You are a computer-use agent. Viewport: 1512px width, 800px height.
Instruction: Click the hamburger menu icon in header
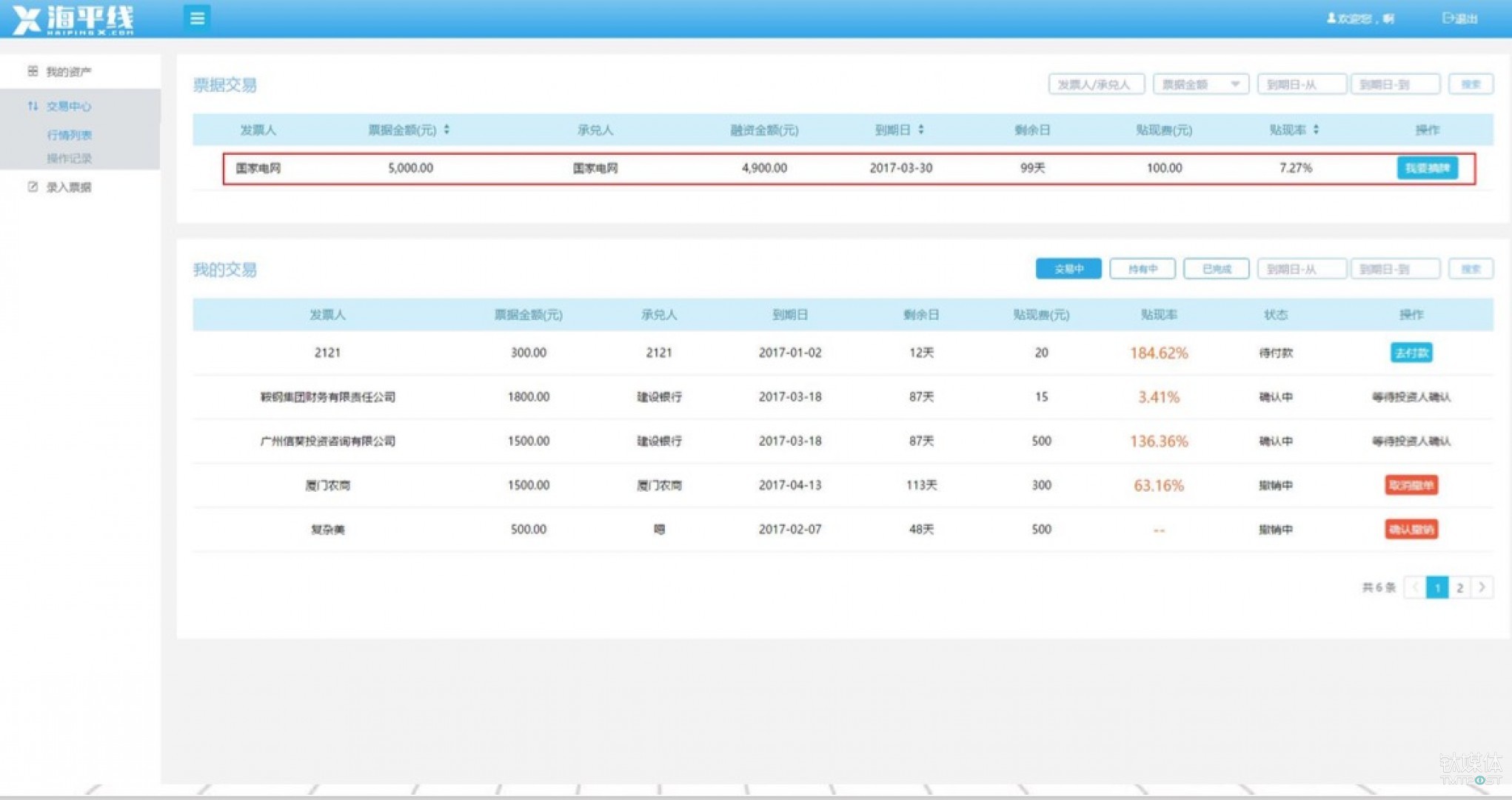click(x=197, y=19)
